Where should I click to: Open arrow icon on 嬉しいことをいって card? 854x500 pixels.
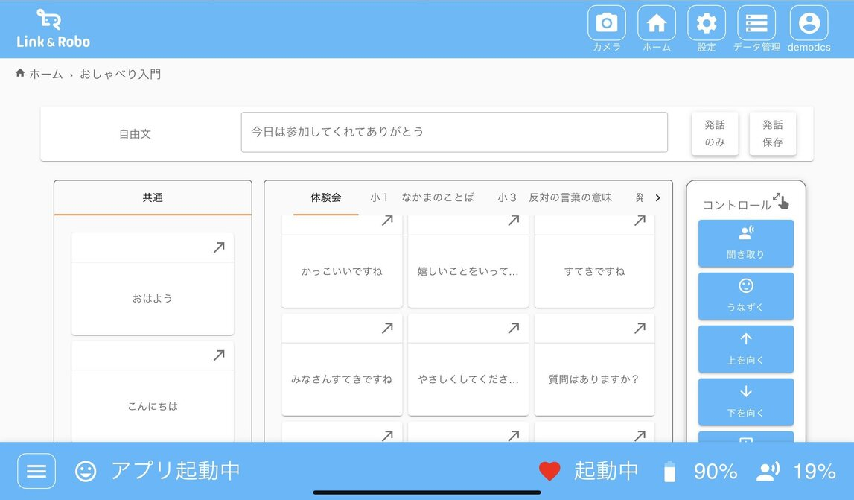[514, 221]
